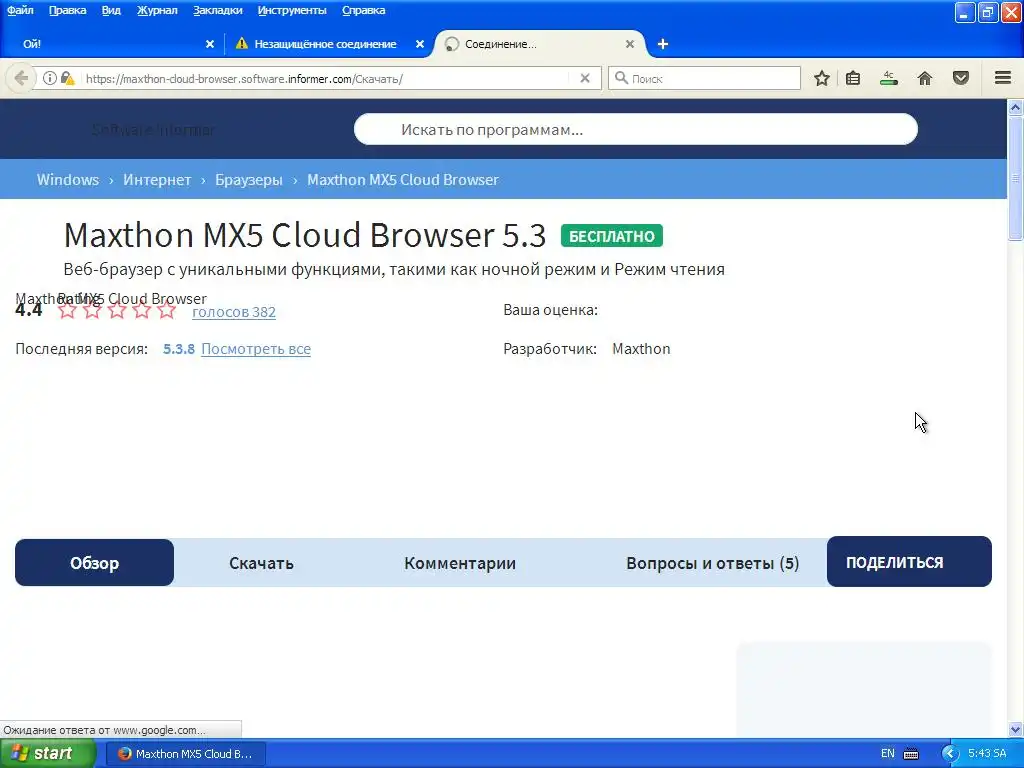The width and height of the screenshot is (1024, 768).
Task: Open the Журнал menu
Action: [x=157, y=10]
